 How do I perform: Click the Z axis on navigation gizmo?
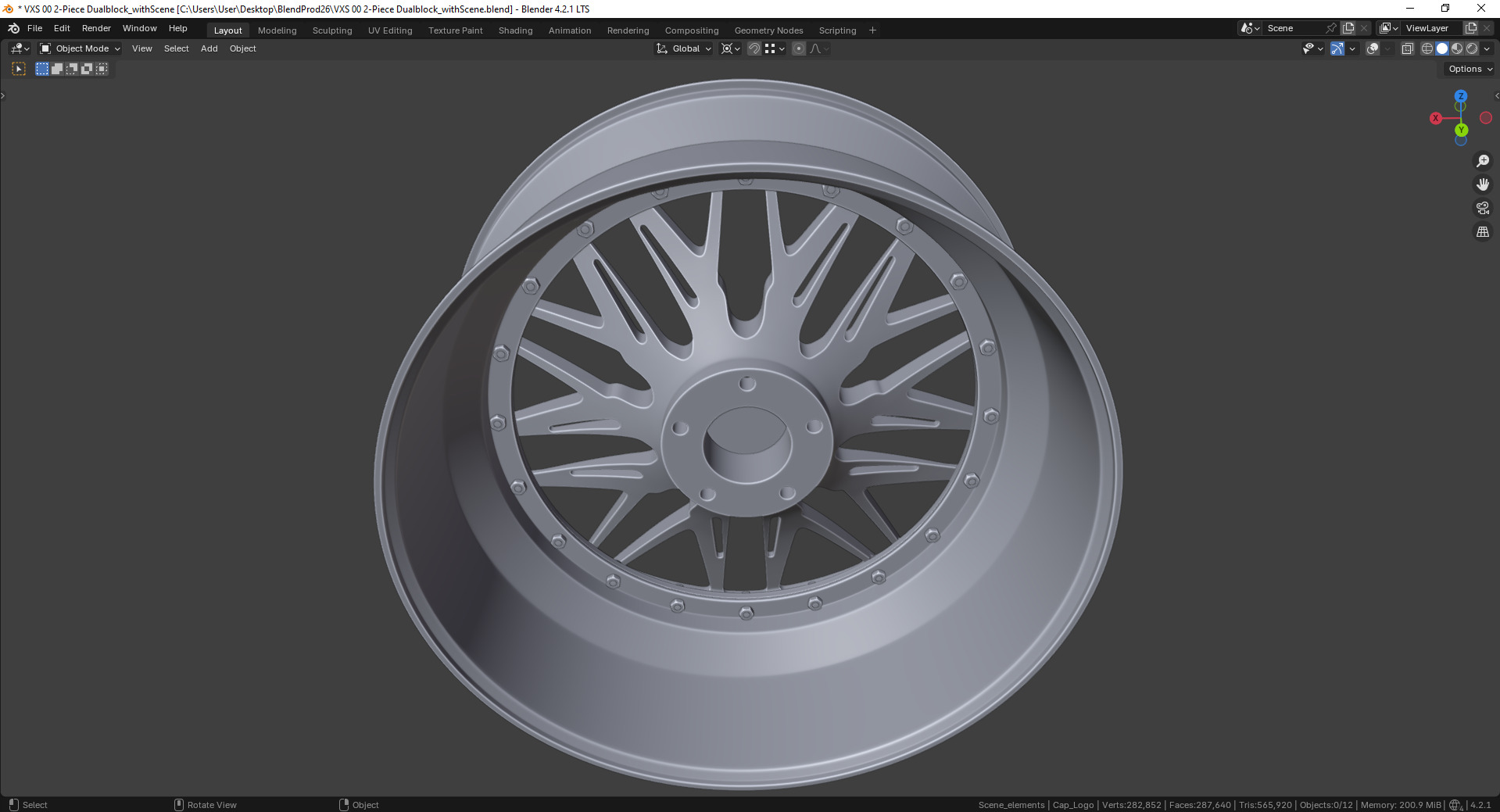click(x=1460, y=96)
